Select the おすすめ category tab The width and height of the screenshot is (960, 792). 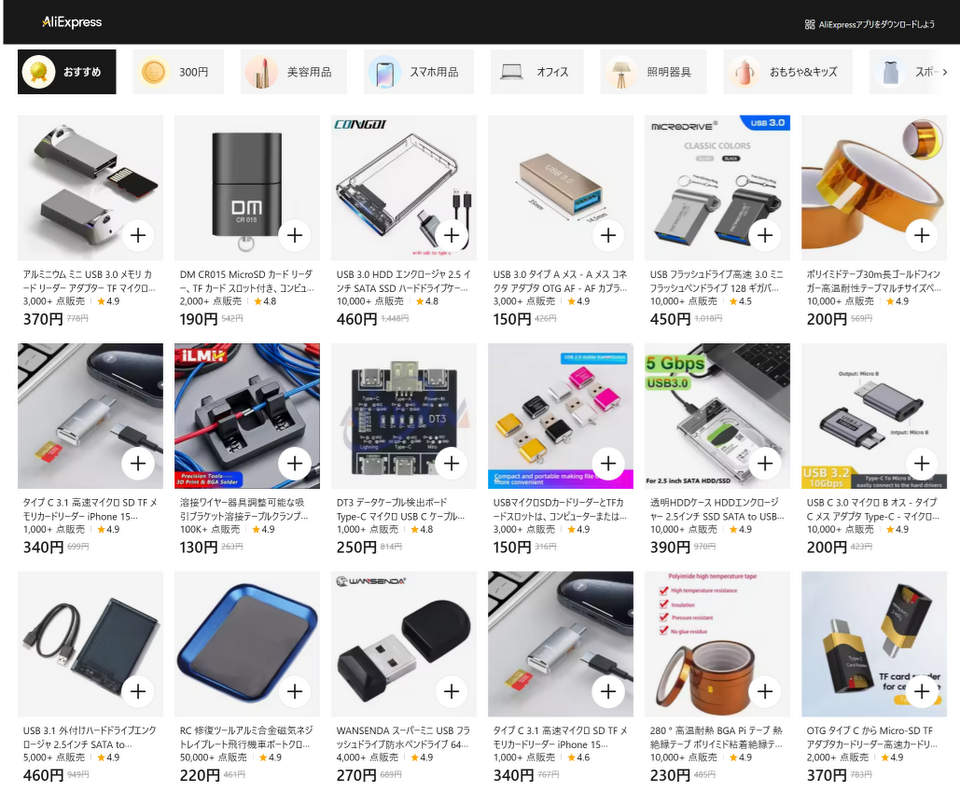coord(67,72)
